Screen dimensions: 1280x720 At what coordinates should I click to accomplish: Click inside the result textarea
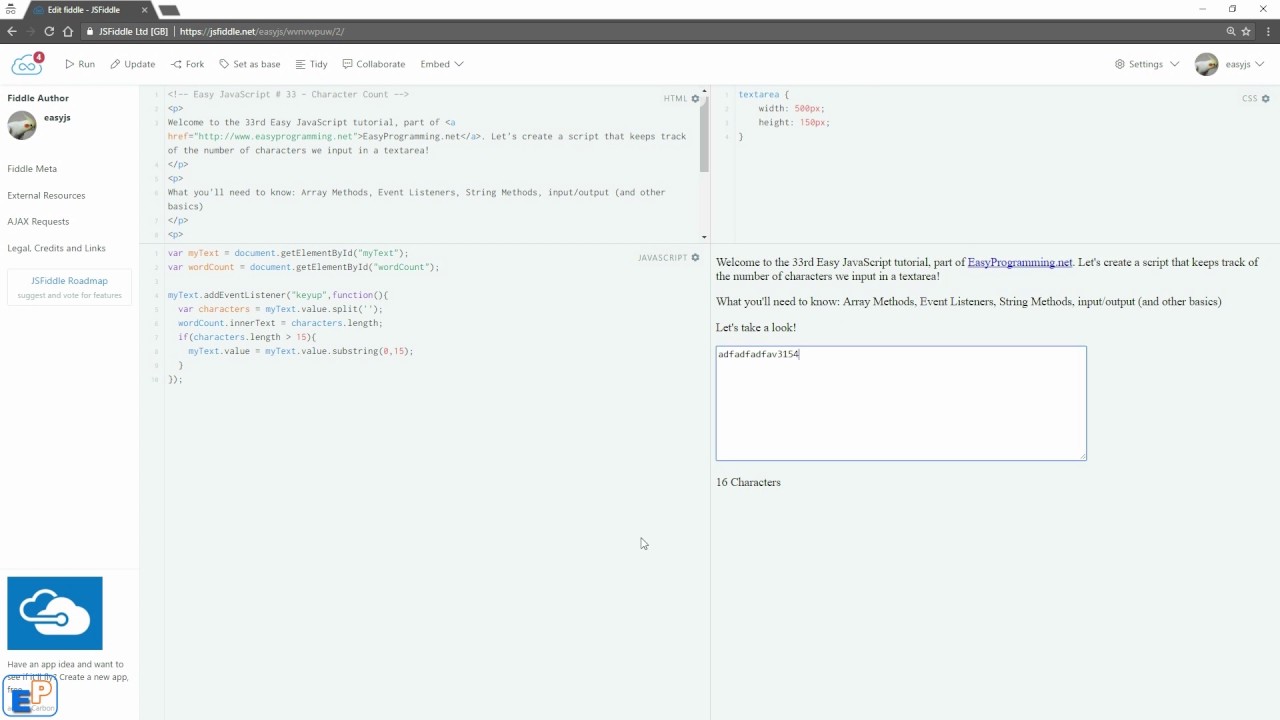pos(901,403)
